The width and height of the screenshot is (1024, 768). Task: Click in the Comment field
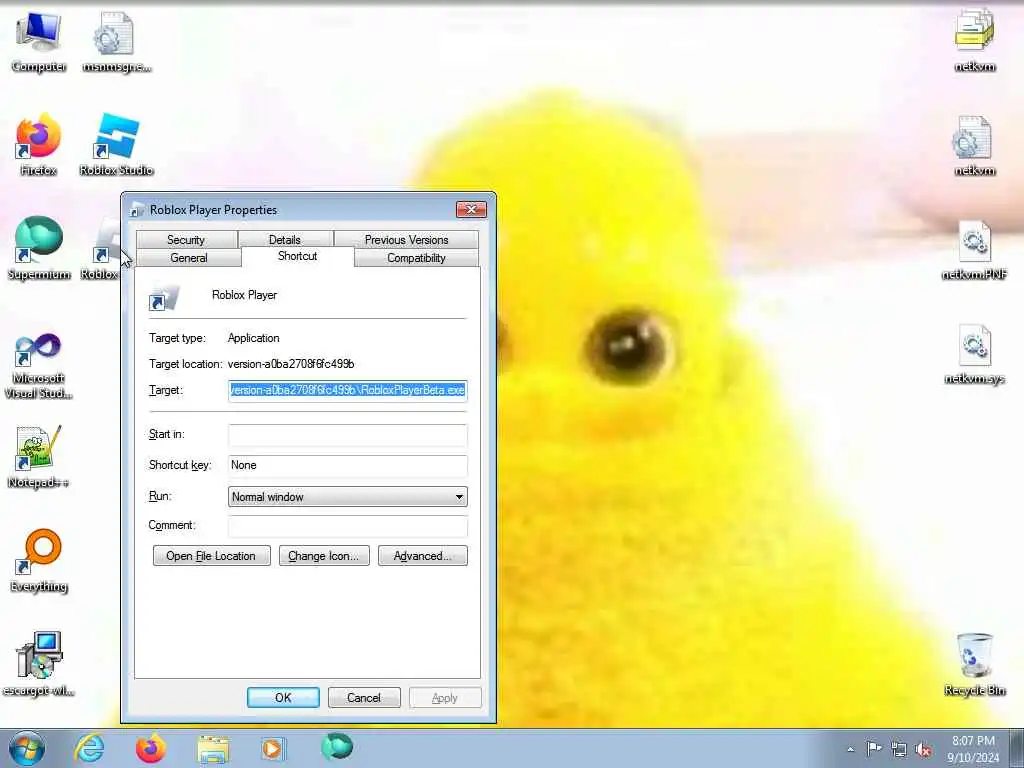347,526
